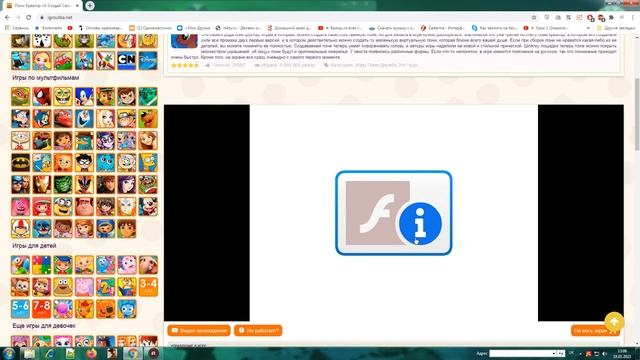Open games for ages 3-4 icon
Screen dimensions: 640x360
148,287
